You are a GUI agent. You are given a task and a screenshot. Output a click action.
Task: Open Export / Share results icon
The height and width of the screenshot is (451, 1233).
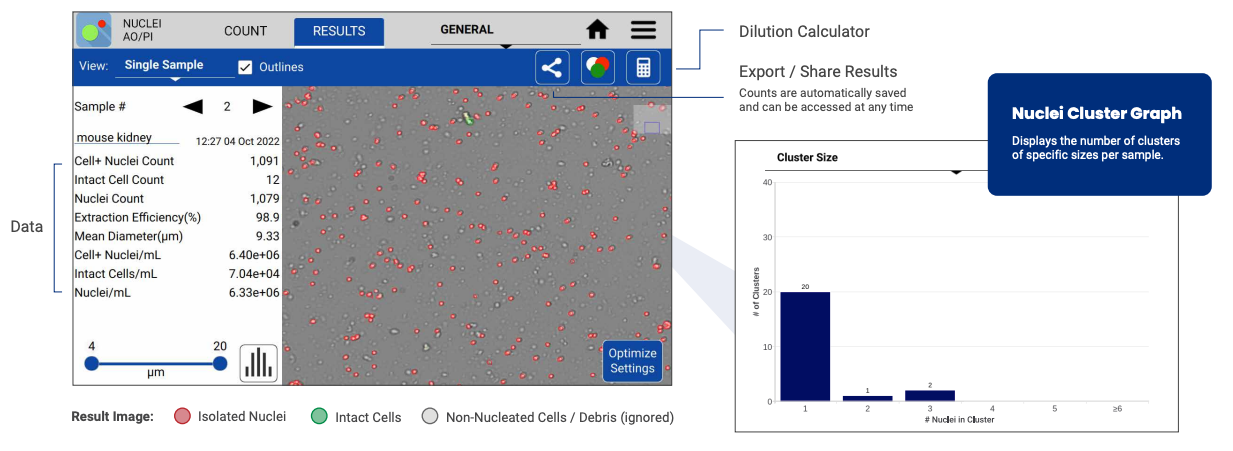coord(551,68)
